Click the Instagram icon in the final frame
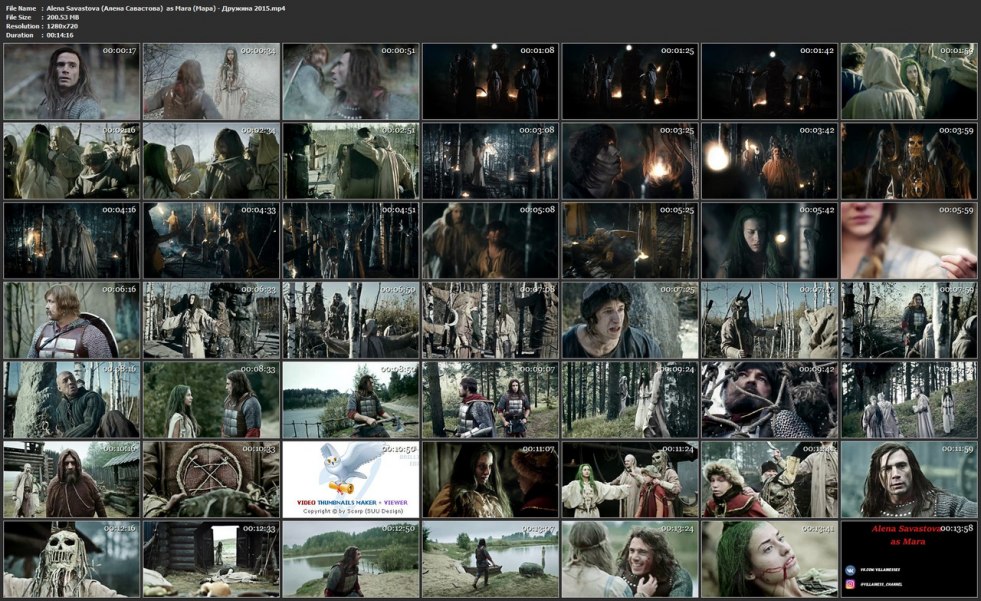The height and width of the screenshot is (601, 981). [x=848, y=583]
